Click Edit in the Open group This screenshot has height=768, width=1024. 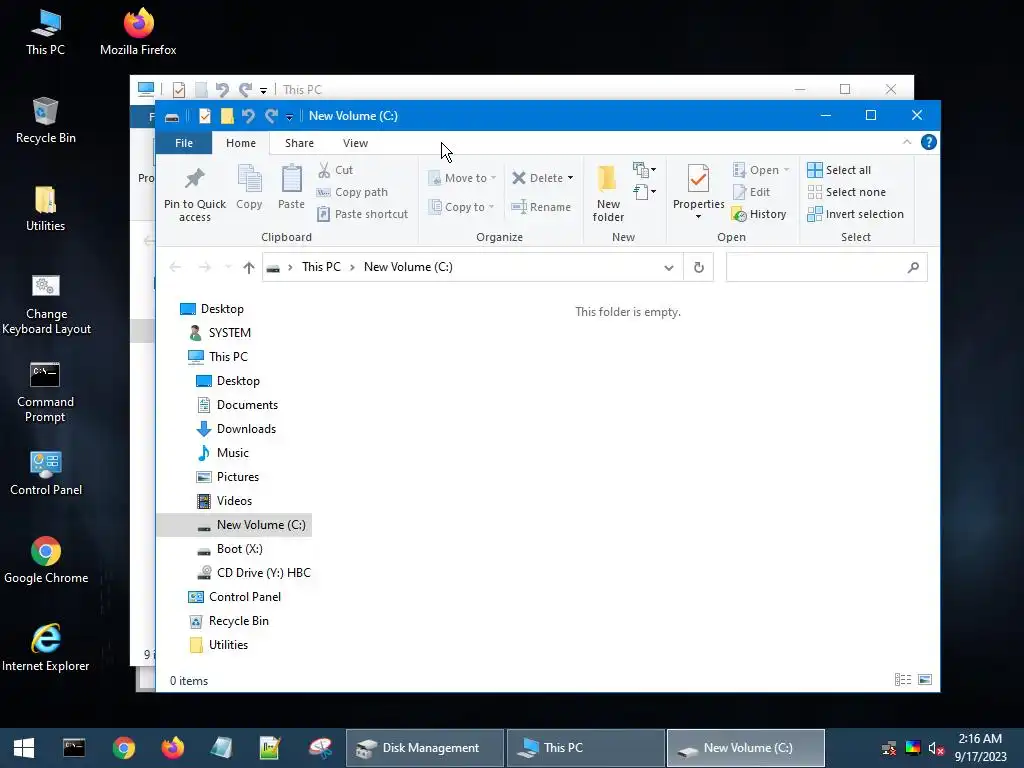(752, 192)
